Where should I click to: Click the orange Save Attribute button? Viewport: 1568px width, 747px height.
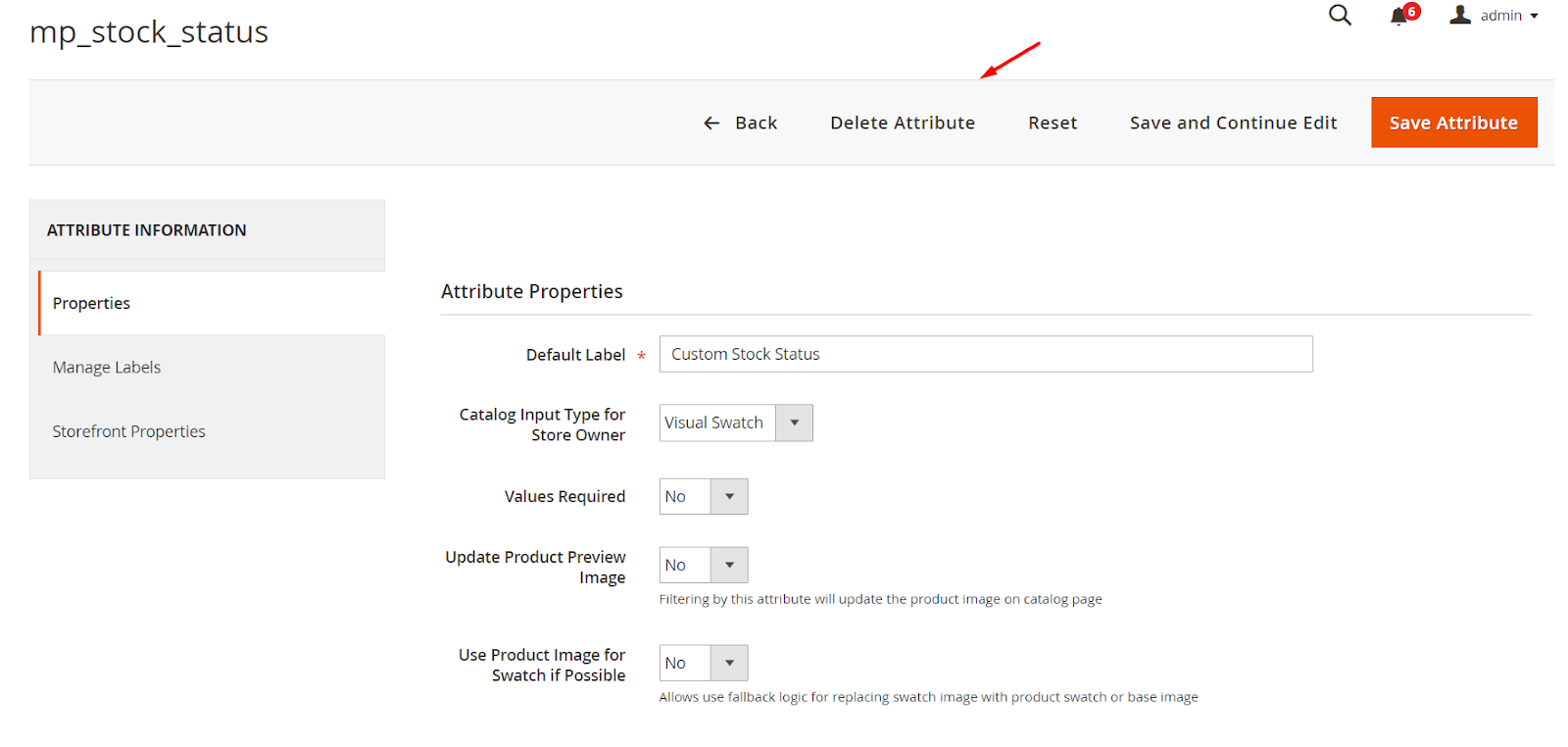[x=1452, y=123]
